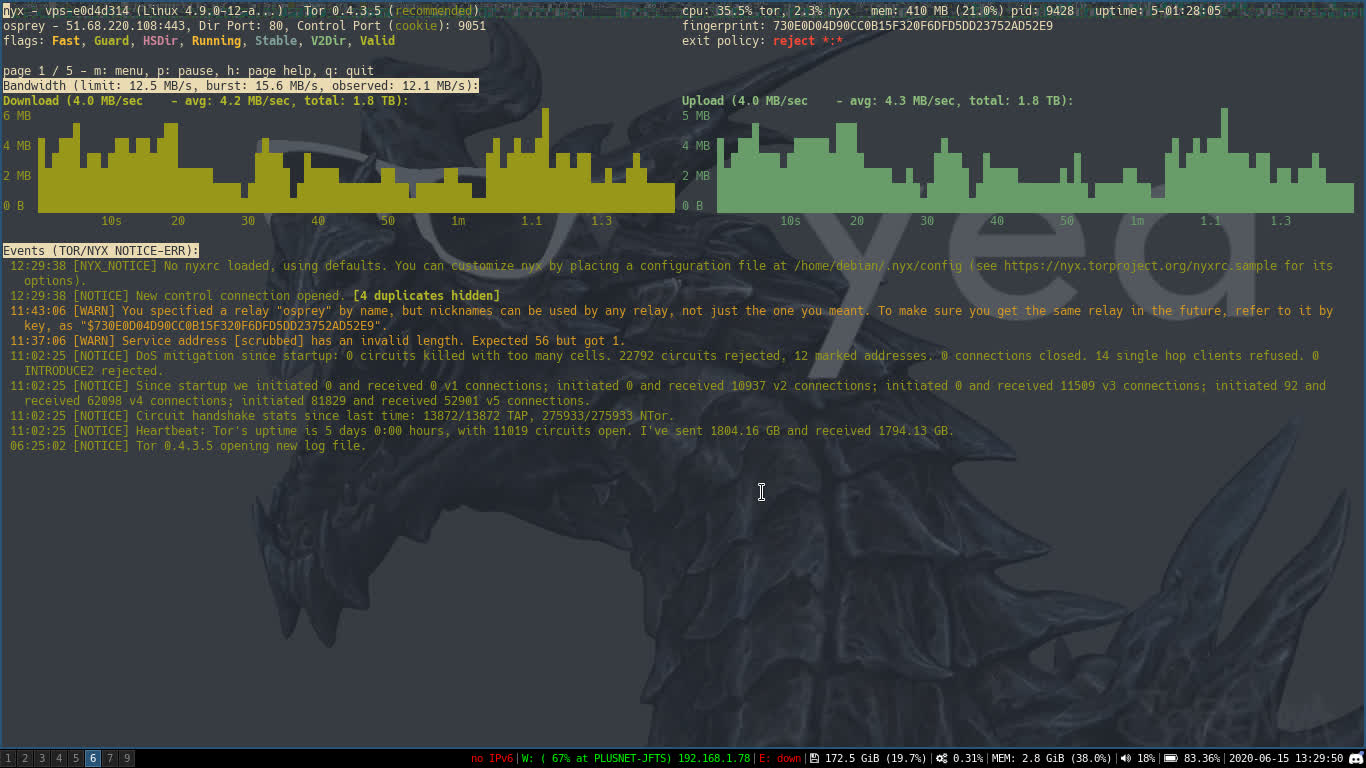Click the 'Guard' relay flag

(x=112, y=41)
